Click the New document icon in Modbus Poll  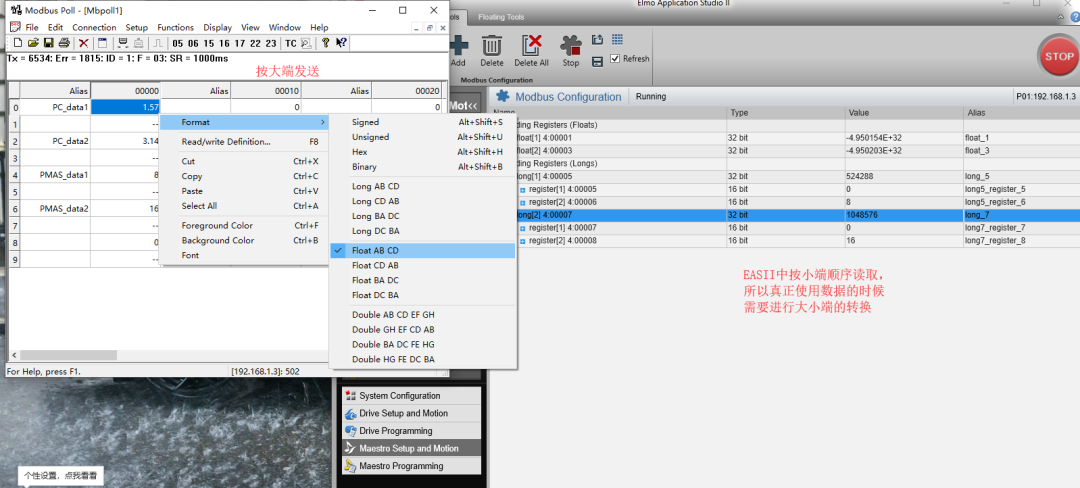coord(18,43)
